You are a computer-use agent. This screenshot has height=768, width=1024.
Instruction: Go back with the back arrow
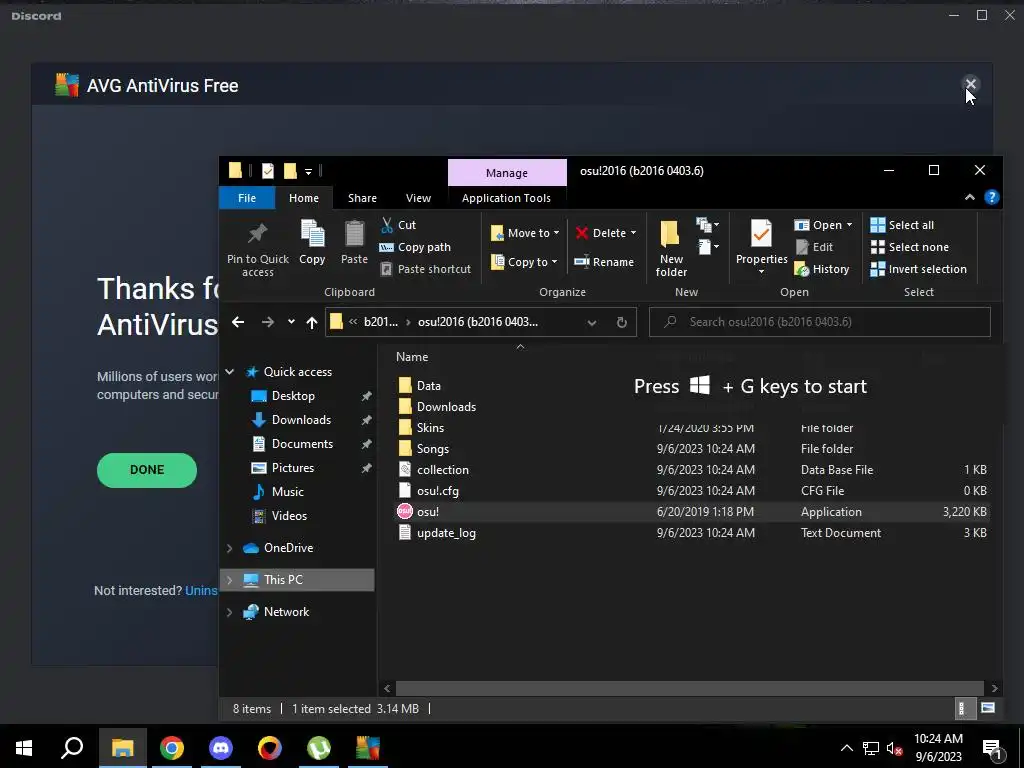238,322
